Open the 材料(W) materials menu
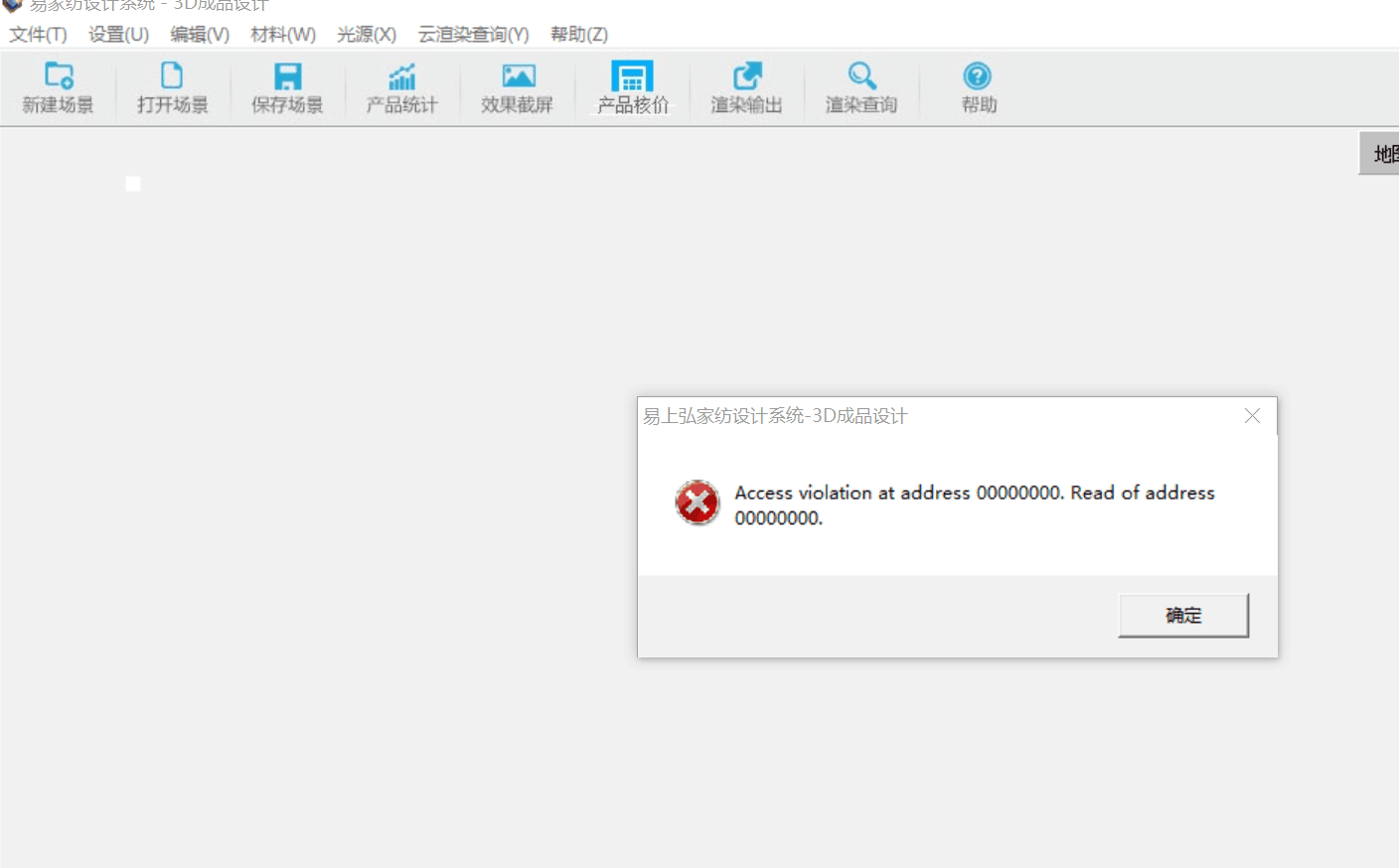1399x868 pixels. pyautogui.click(x=283, y=35)
